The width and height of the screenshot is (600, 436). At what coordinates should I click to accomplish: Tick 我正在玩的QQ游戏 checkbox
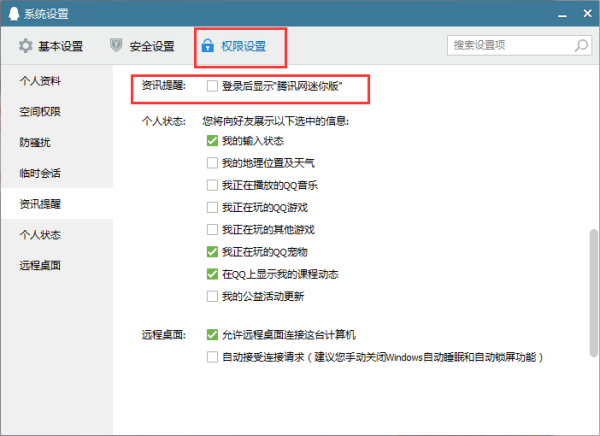tap(212, 207)
